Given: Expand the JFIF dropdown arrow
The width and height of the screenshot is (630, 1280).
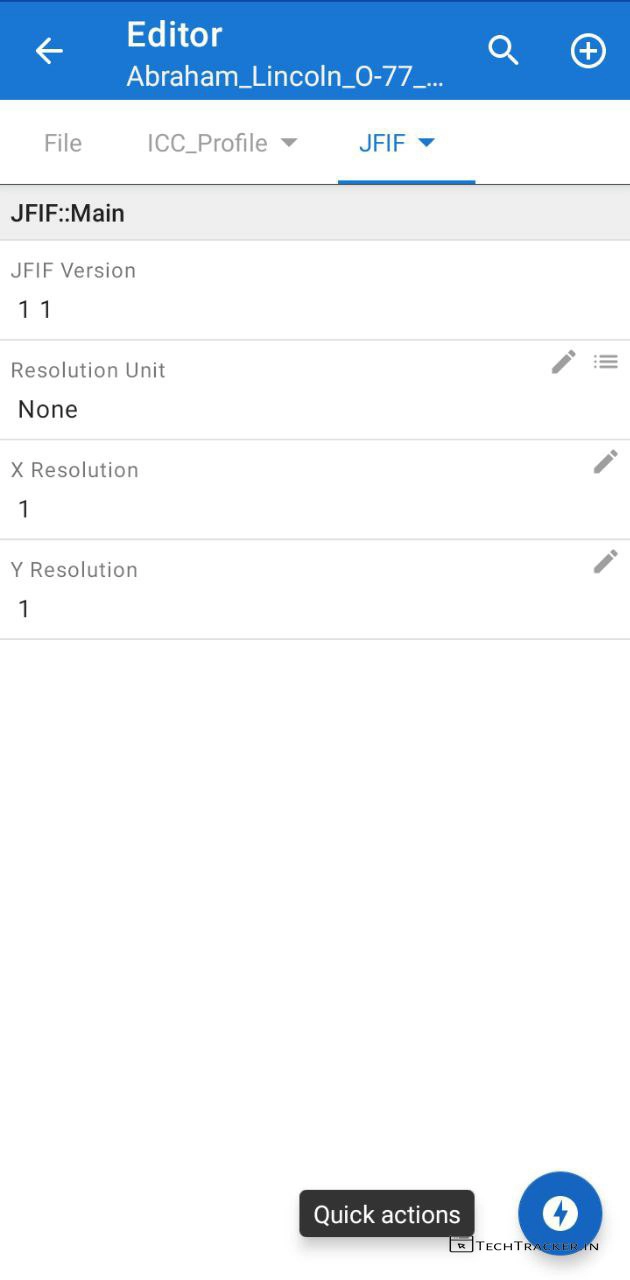Looking at the screenshot, I should click(426, 143).
